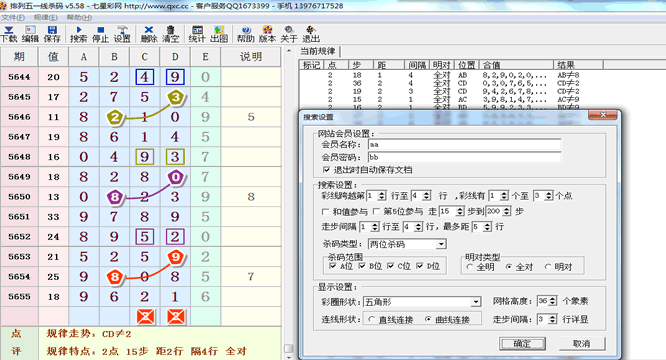Click the 会员密码 input field
666x360 pixels.
464,157
